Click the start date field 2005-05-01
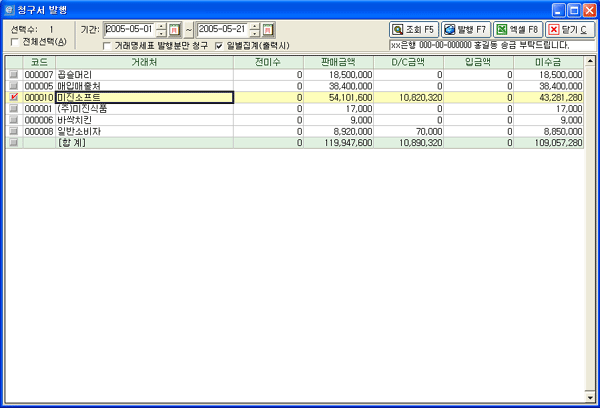 point(130,29)
